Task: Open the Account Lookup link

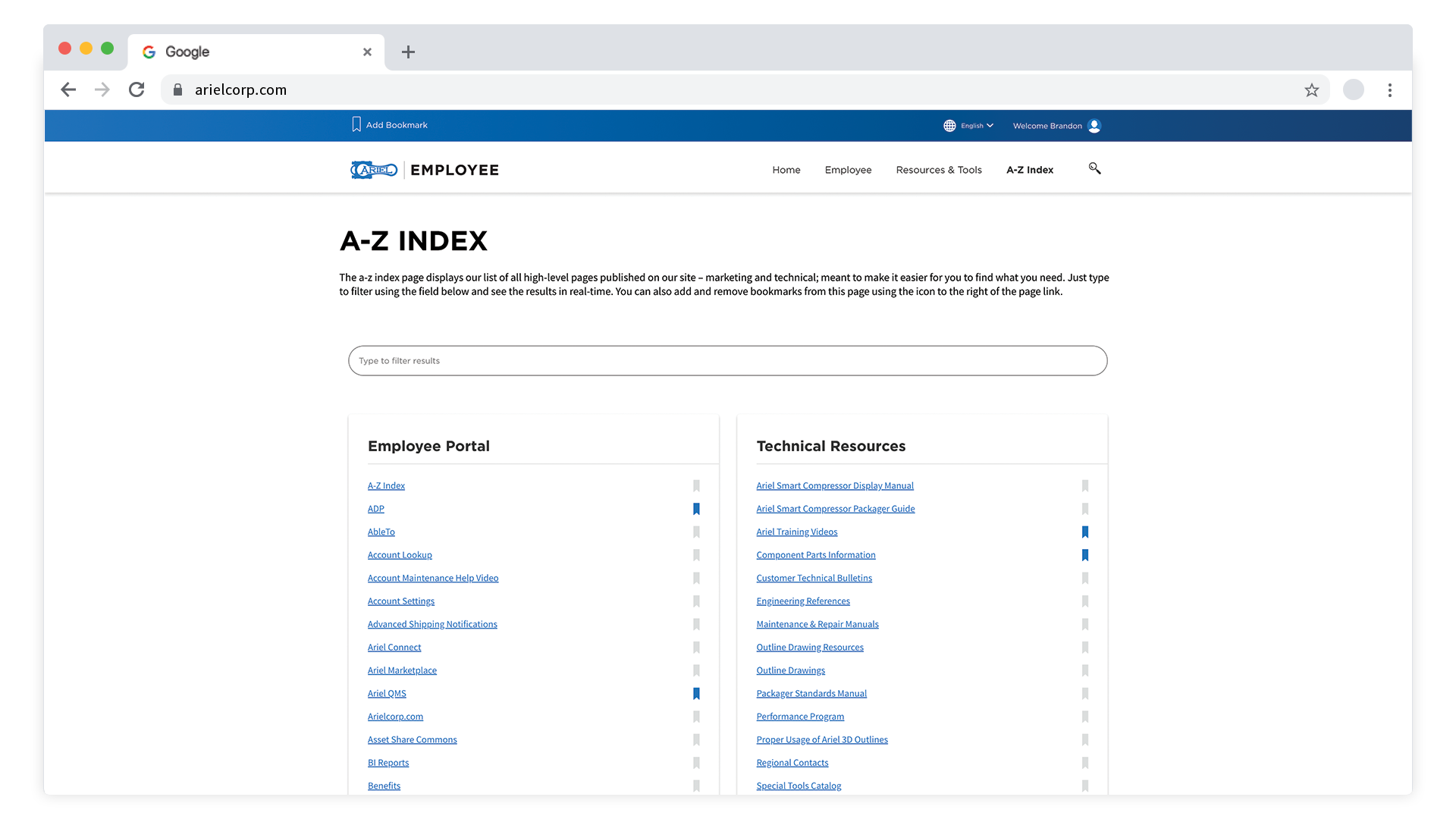Action: coord(400,555)
